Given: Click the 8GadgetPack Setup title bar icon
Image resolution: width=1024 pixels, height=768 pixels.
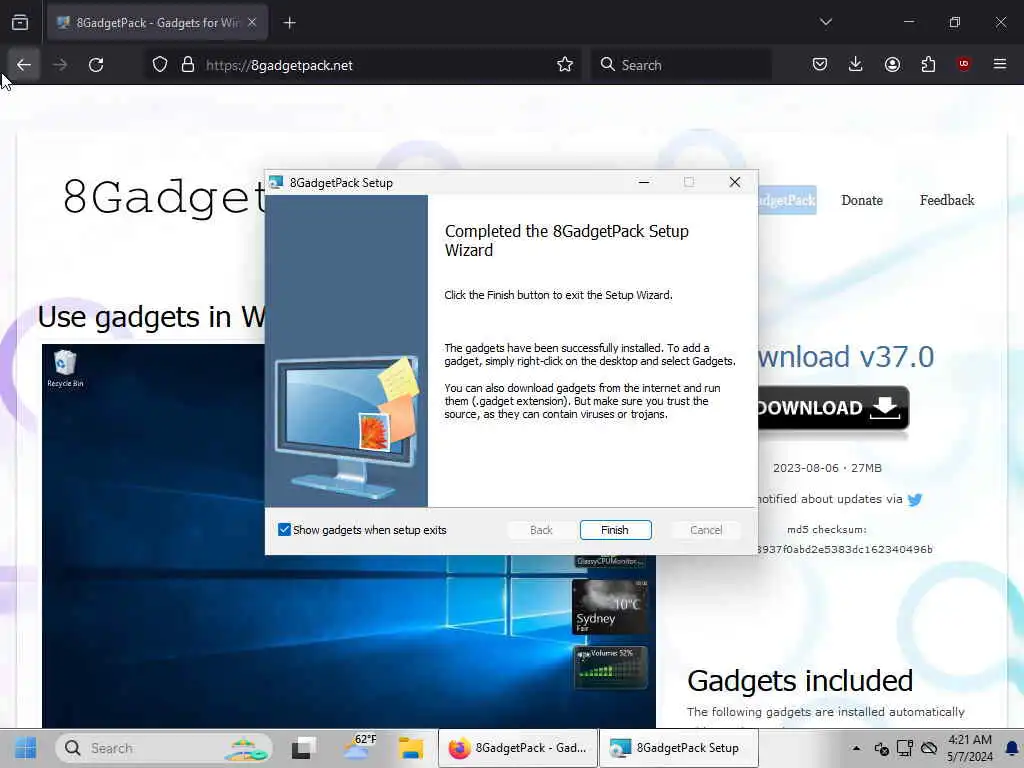Looking at the screenshot, I should point(276,183).
